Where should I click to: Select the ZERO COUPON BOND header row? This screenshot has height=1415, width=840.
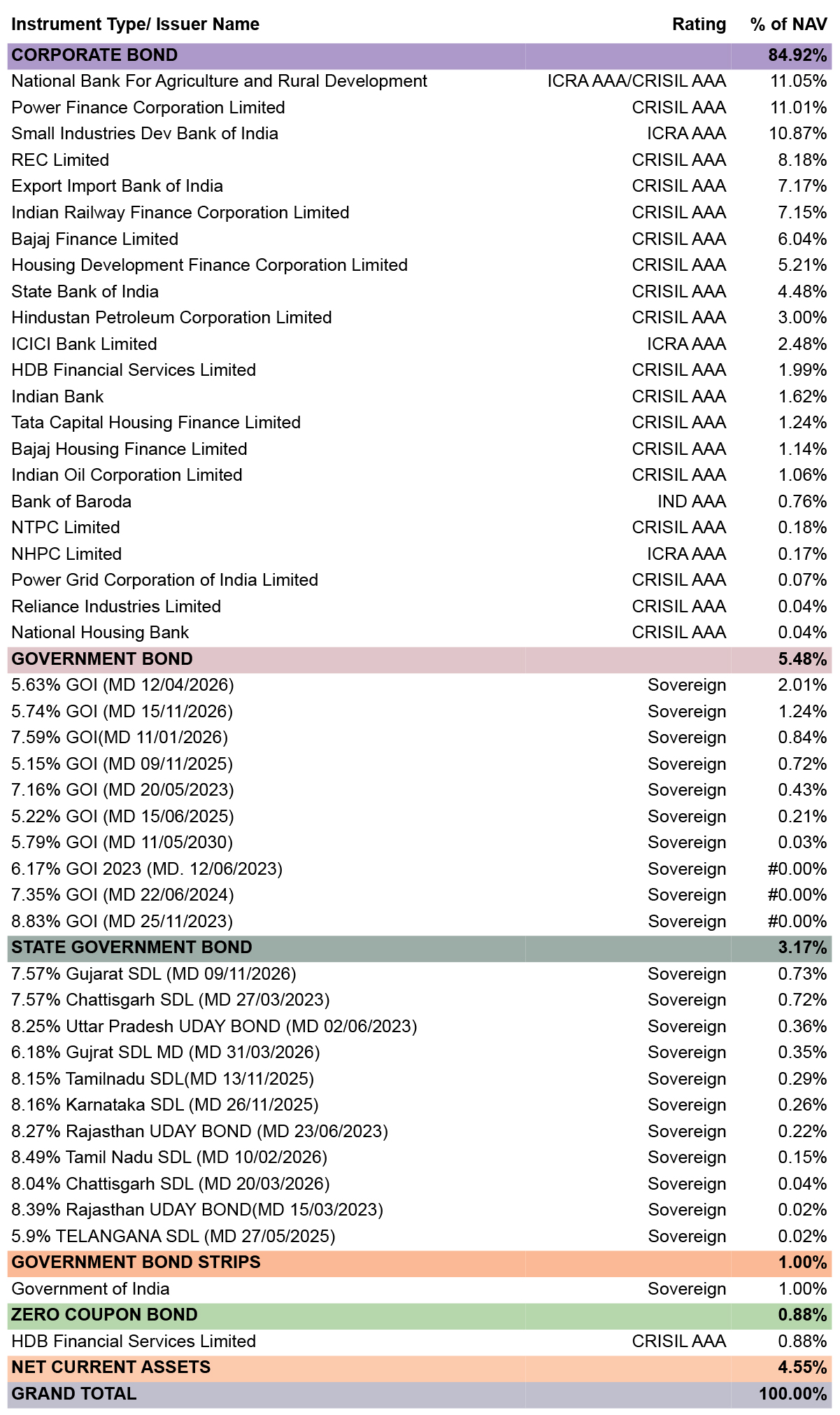point(420,1315)
